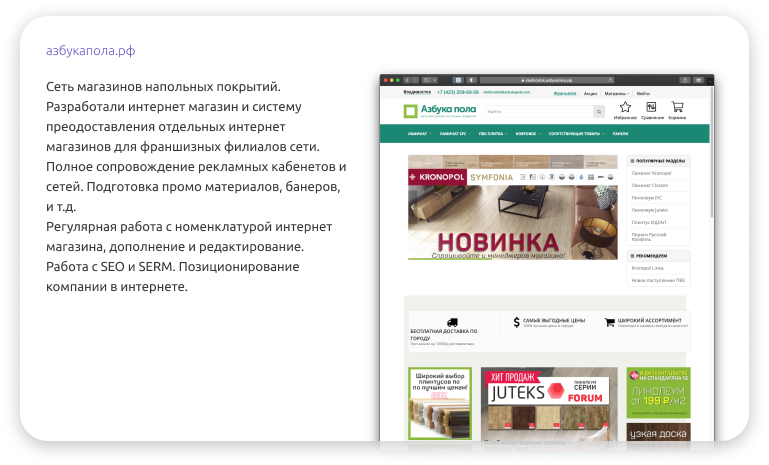Open the Франшиза link

pyautogui.click(x=564, y=93)
